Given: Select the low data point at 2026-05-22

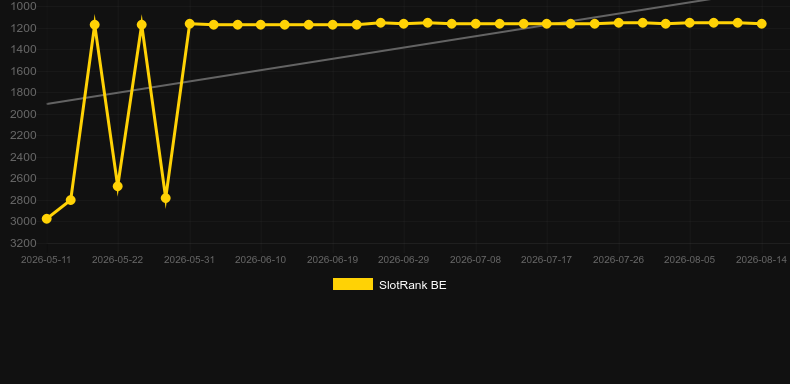Looking at the screenshot, I should tap(117, 186).
